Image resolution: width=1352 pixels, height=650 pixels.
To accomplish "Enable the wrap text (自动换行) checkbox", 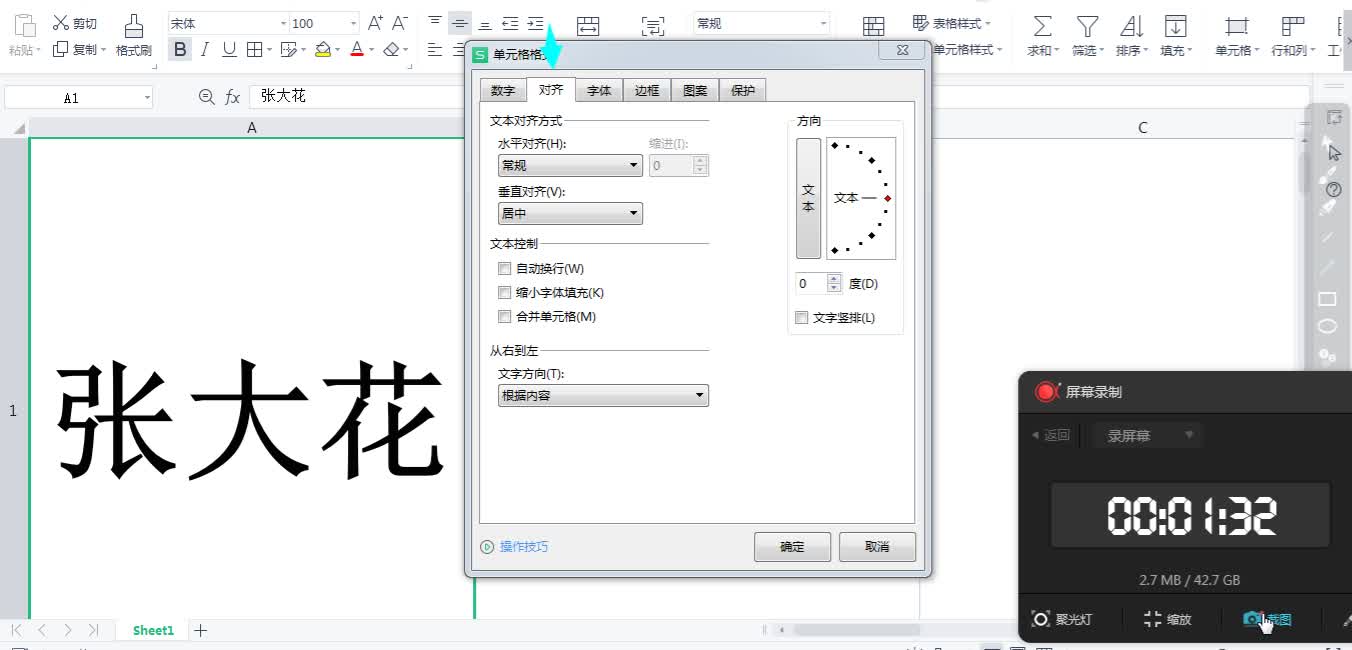I will 504,269.
